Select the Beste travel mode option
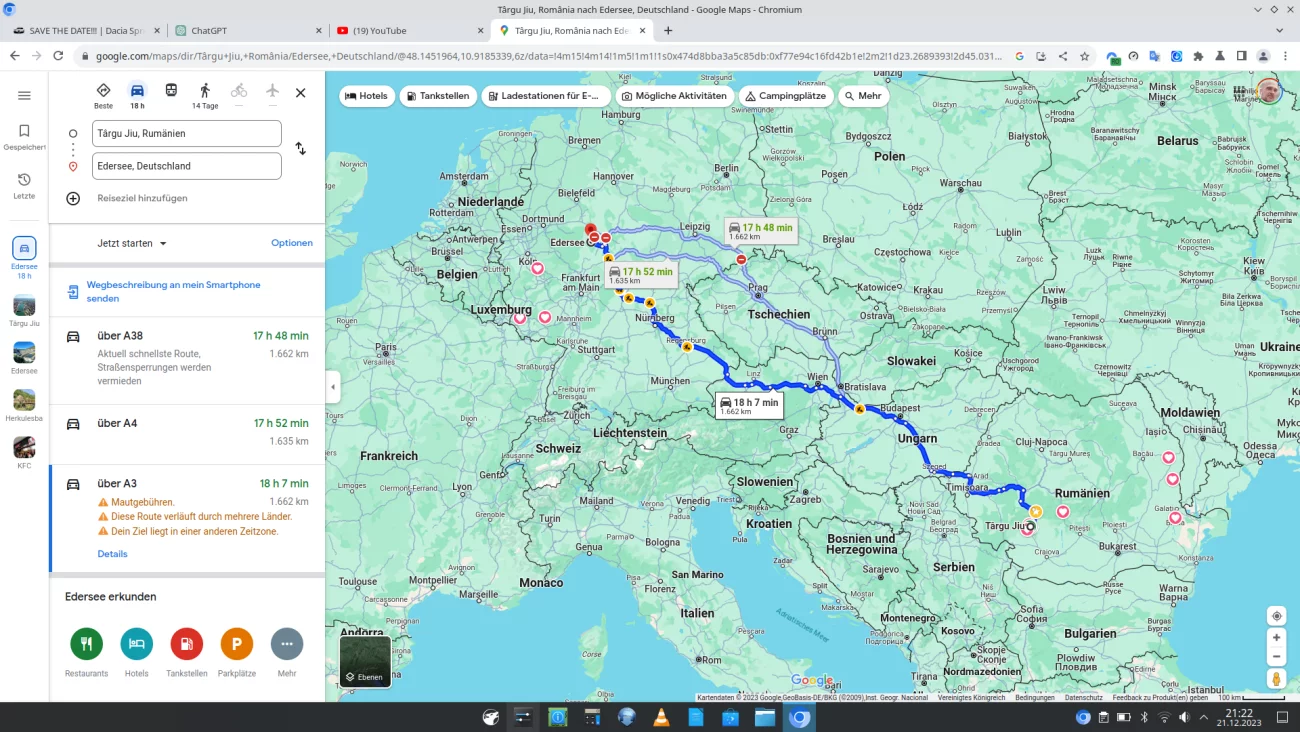 click(x=104, y=96)
